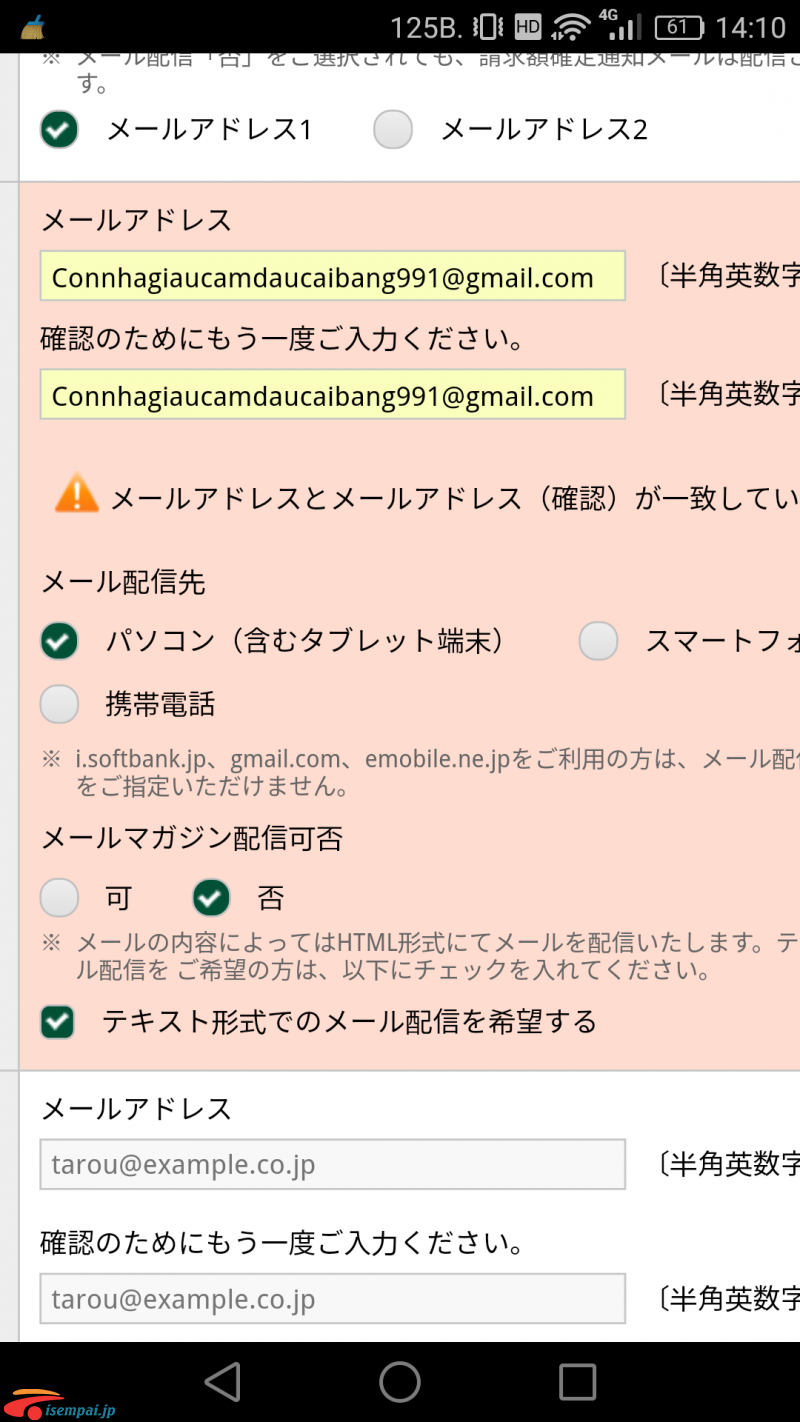This screenshot has height=1422, width=800.
Task: Focus the confirmation gmail address field
Action: click(x=332, y=394)
